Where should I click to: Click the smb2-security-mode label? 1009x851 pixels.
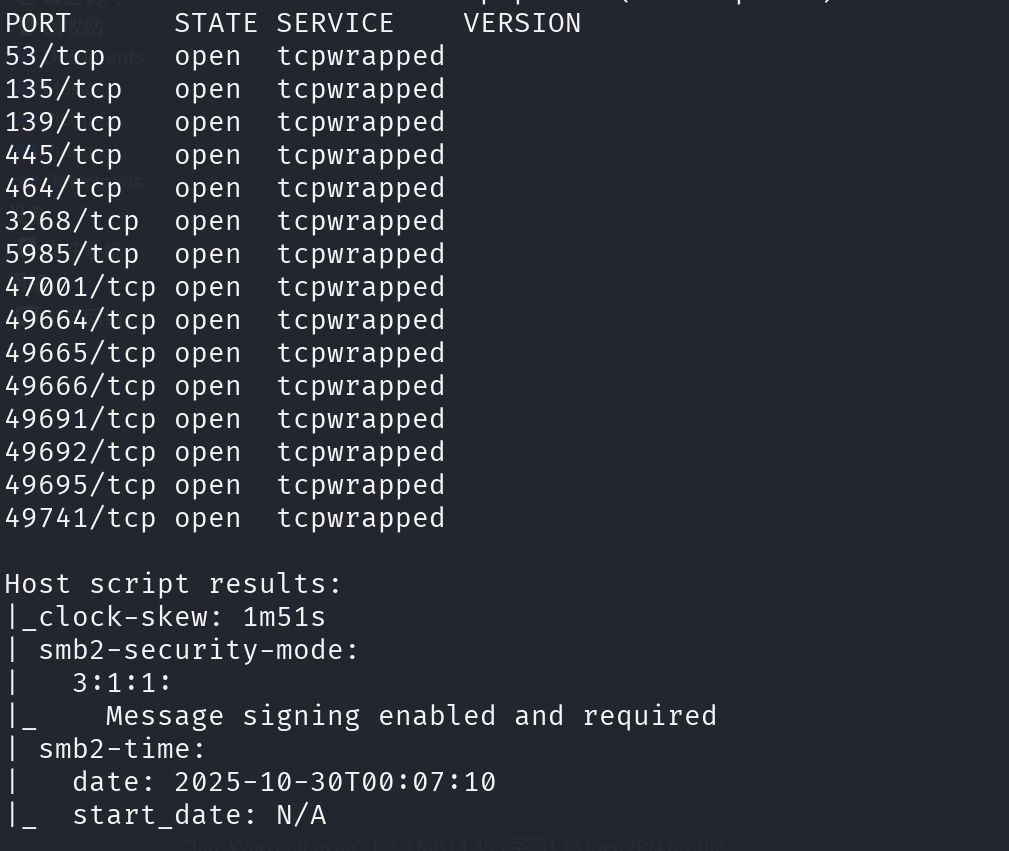click(x=198, y=650)
